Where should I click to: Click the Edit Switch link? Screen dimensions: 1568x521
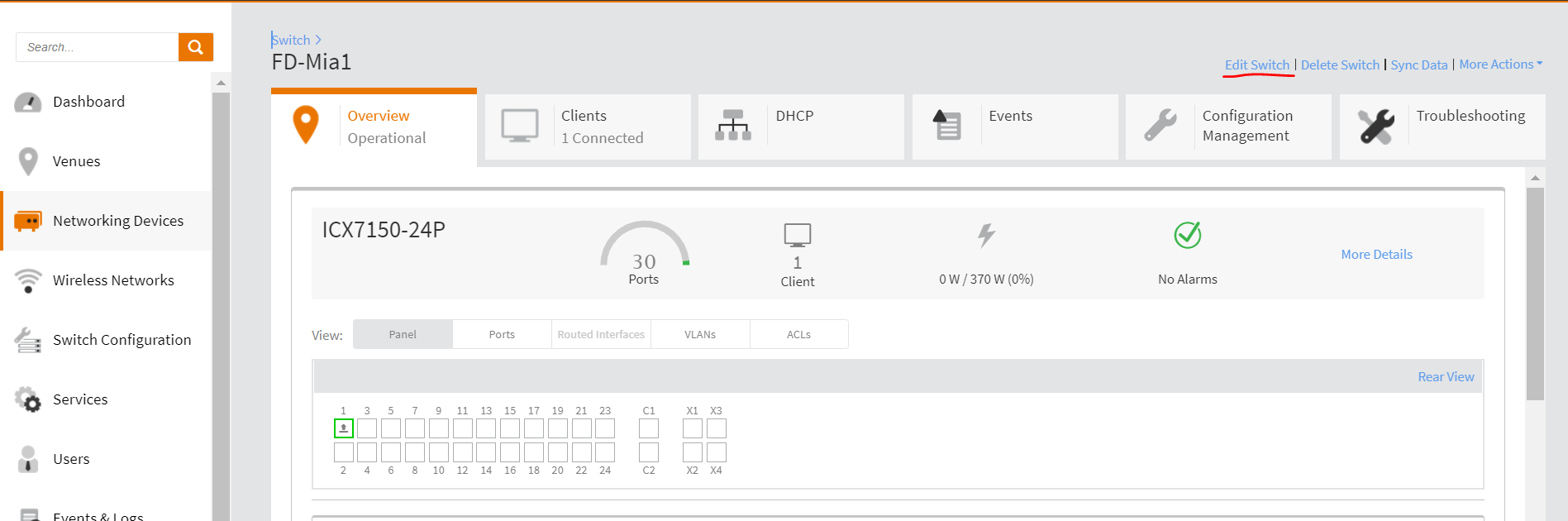pos(1257,65)
